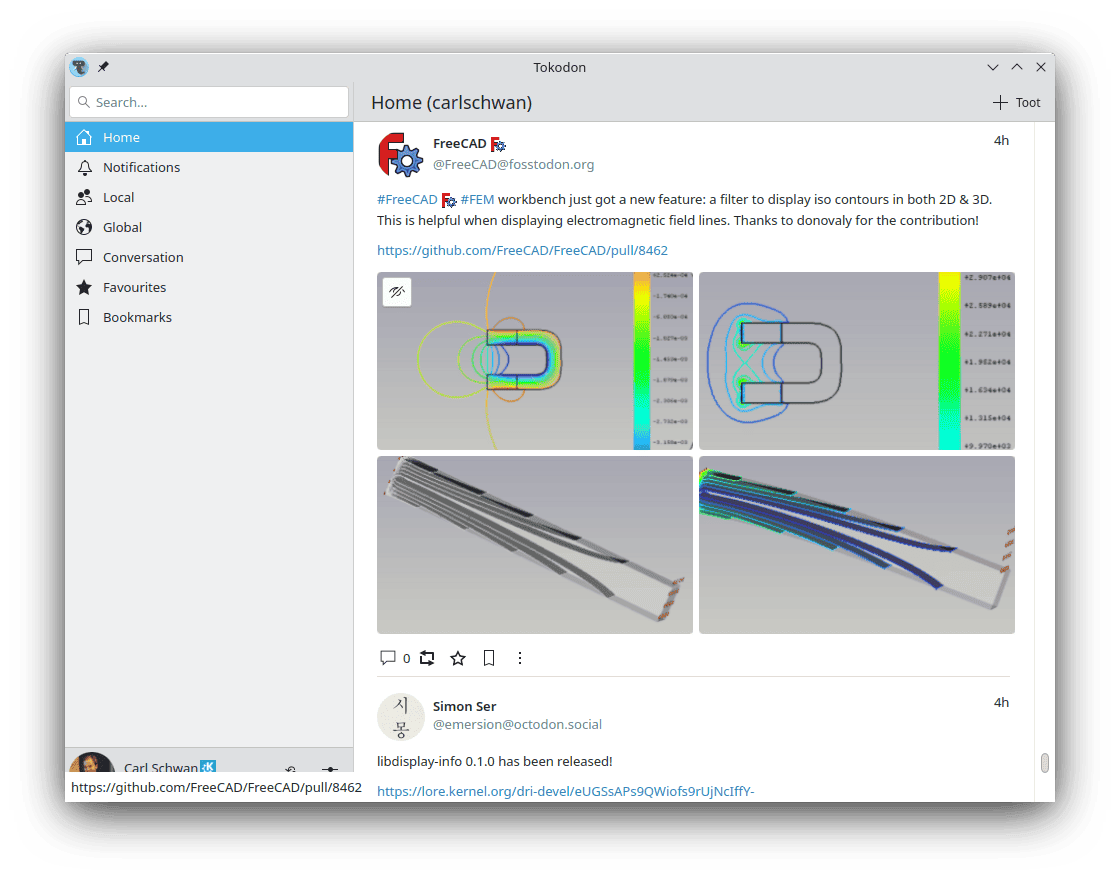
Task: Open the blue-colored 3D beam image
Action: 856,545
